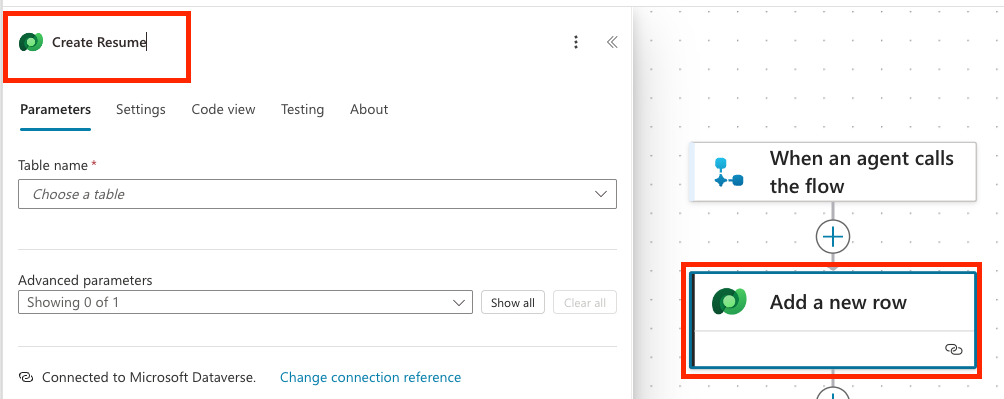Image resolution: width=1004 pixels, height=399 pixels.
Task: Click the Create Resume title field
Action: [x=99, y=42]
